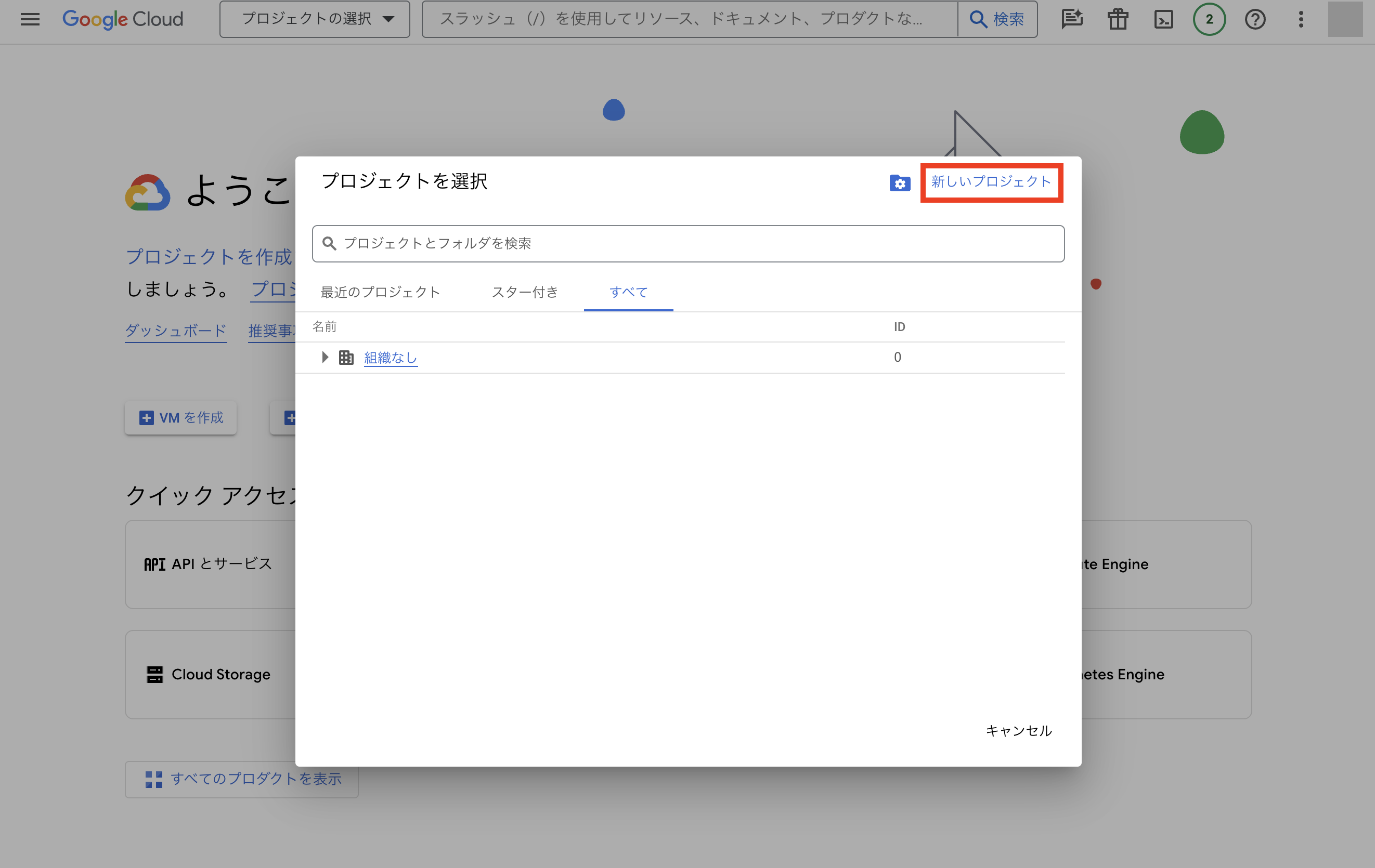Click the manage resources folder-gear icon

[899, 183]
